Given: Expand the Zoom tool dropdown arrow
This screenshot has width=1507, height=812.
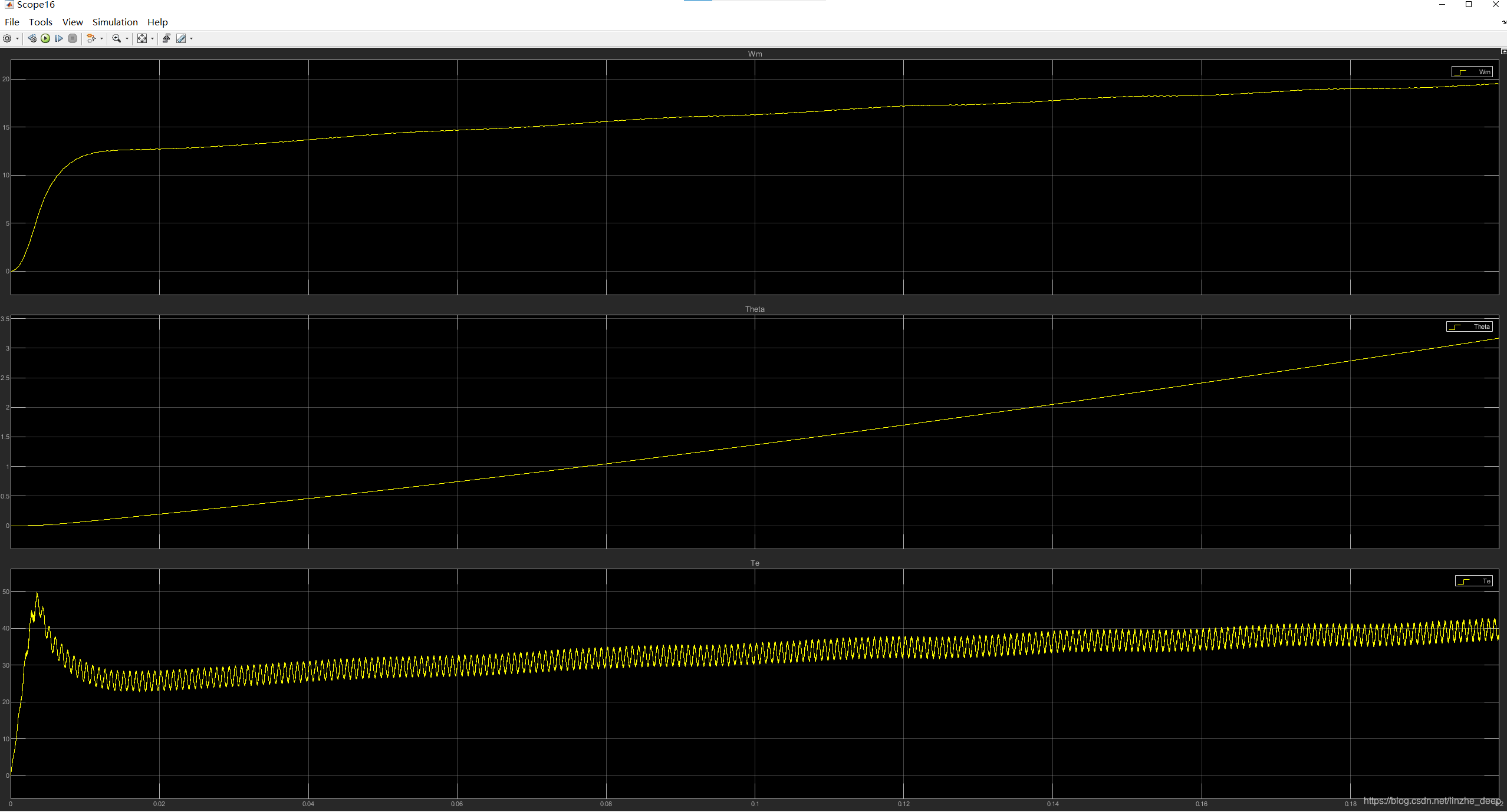Looking at the screenshot, I should click(127, 38).
